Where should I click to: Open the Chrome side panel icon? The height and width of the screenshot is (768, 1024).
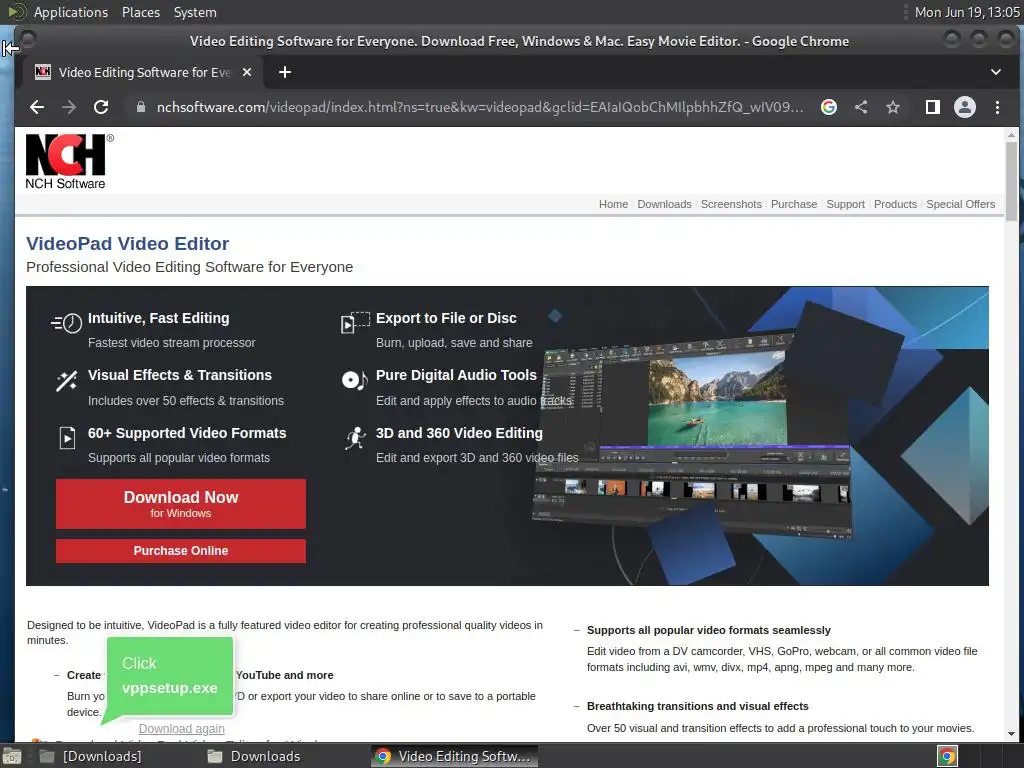tap(933, 107)
